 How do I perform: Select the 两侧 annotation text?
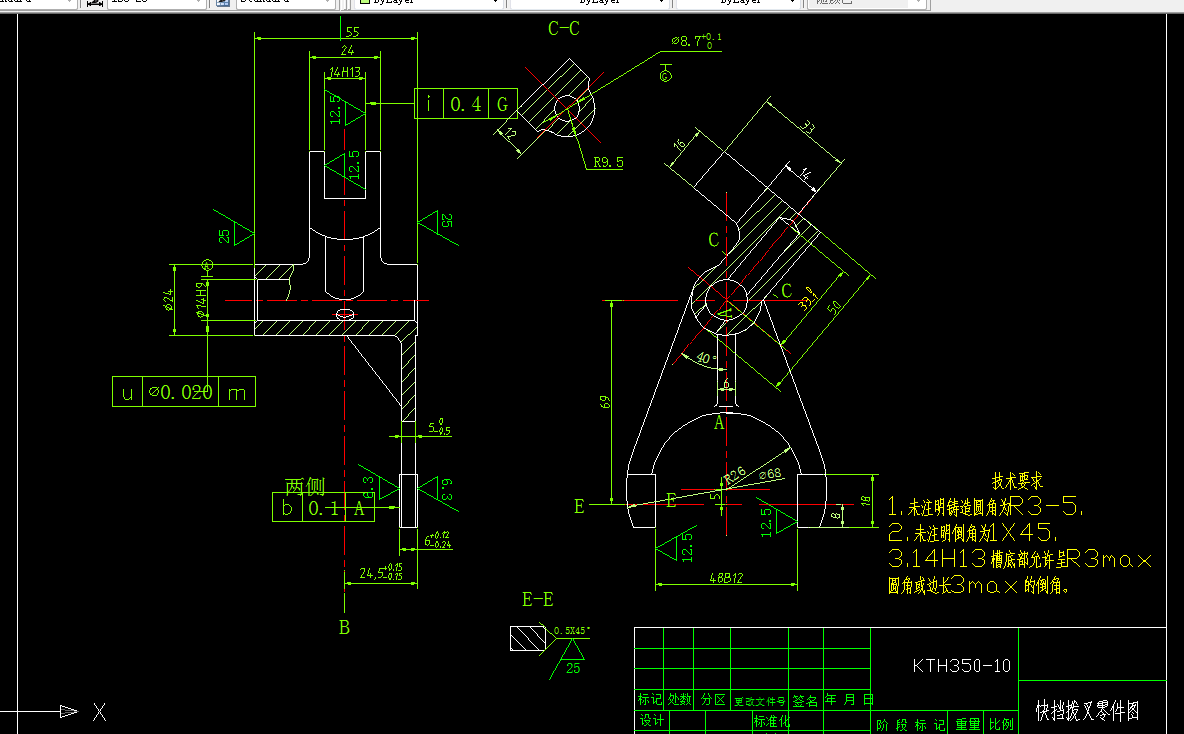click(305, 486)
